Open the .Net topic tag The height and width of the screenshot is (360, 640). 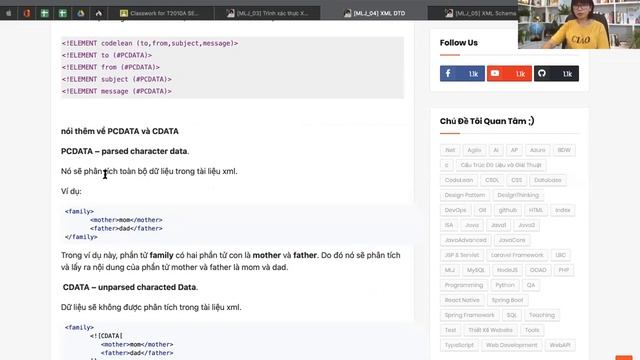450,150
